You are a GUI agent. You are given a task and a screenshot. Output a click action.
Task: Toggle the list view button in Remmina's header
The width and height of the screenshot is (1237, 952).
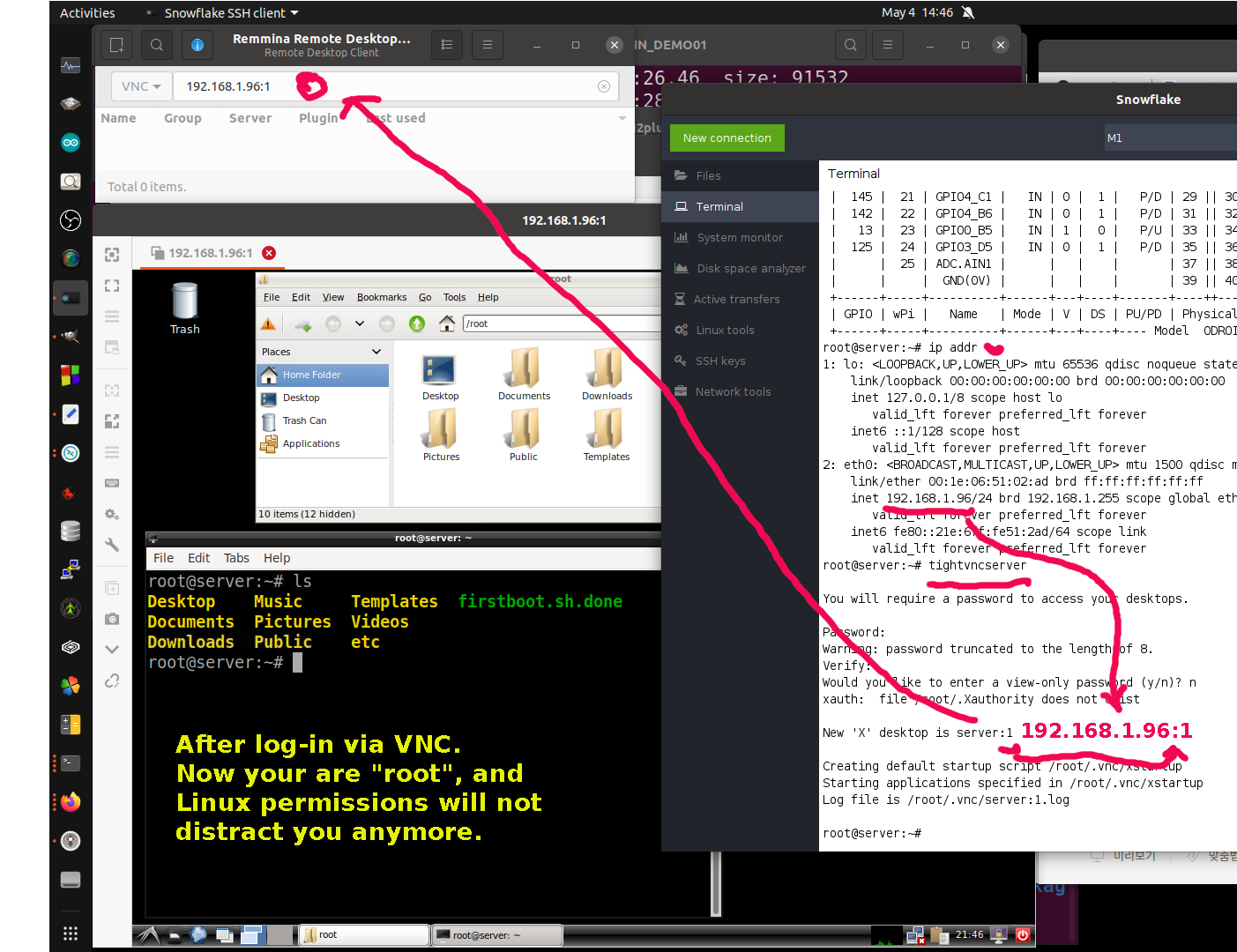click(447, 45)
